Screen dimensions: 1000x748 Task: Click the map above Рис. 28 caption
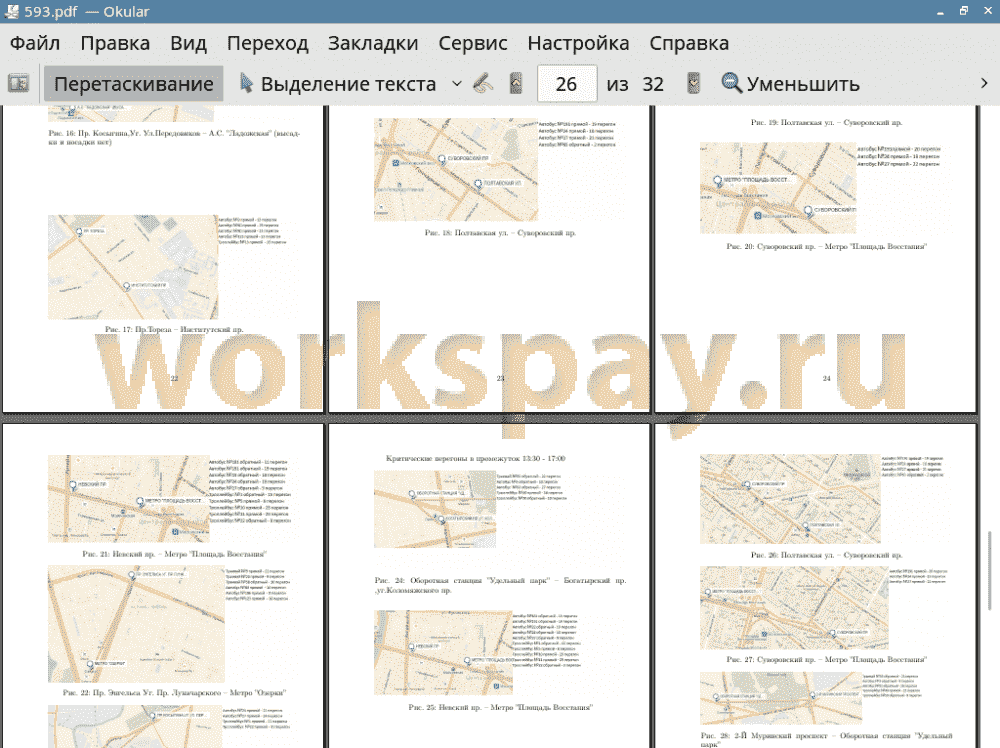pyautogui.click(x=781, y=698)
